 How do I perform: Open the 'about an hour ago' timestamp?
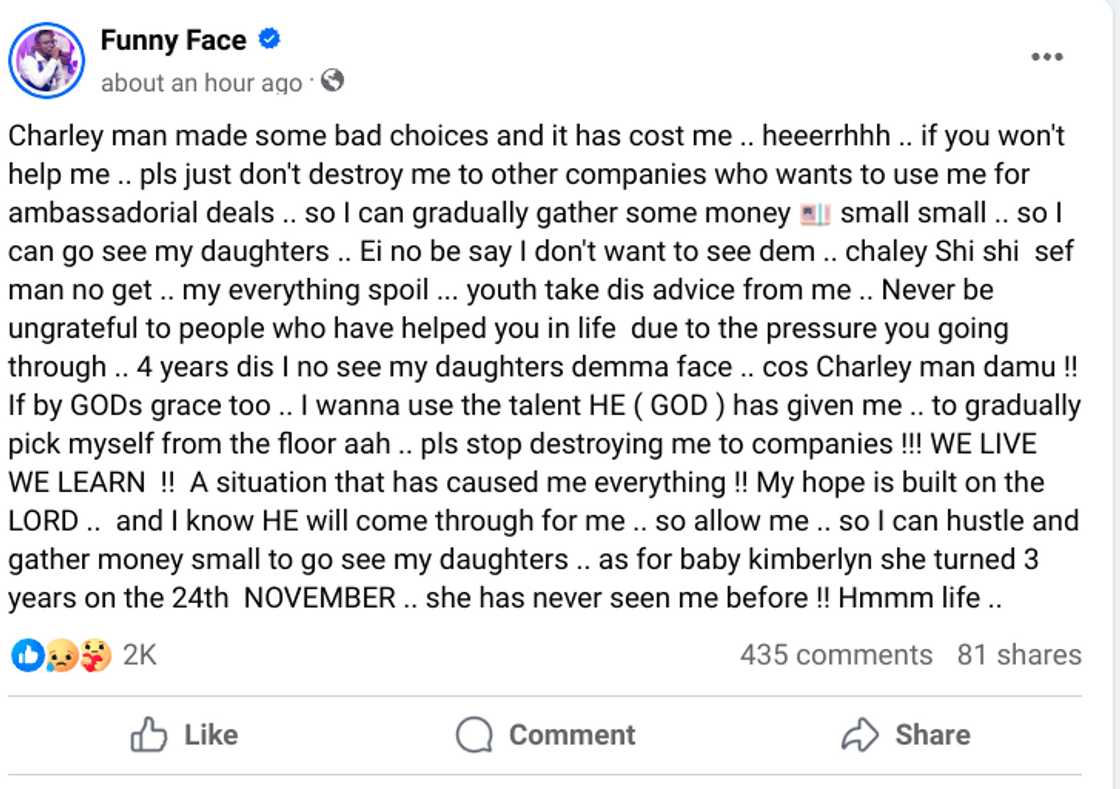pyautogui.click(x=201, y=83)
